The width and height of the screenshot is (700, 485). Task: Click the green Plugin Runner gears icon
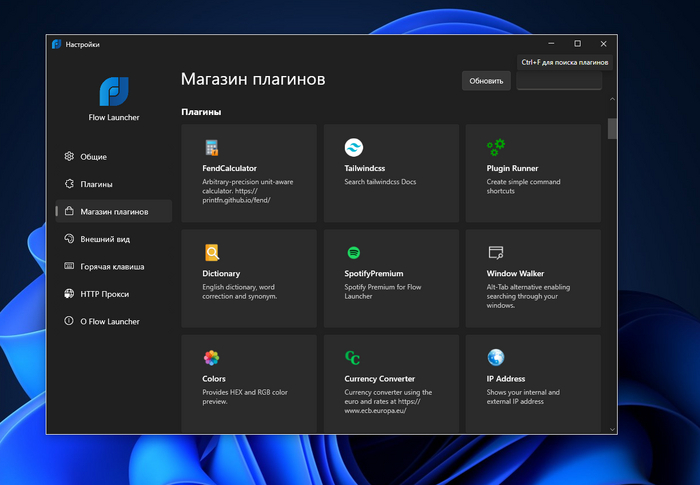pos(496,147)
